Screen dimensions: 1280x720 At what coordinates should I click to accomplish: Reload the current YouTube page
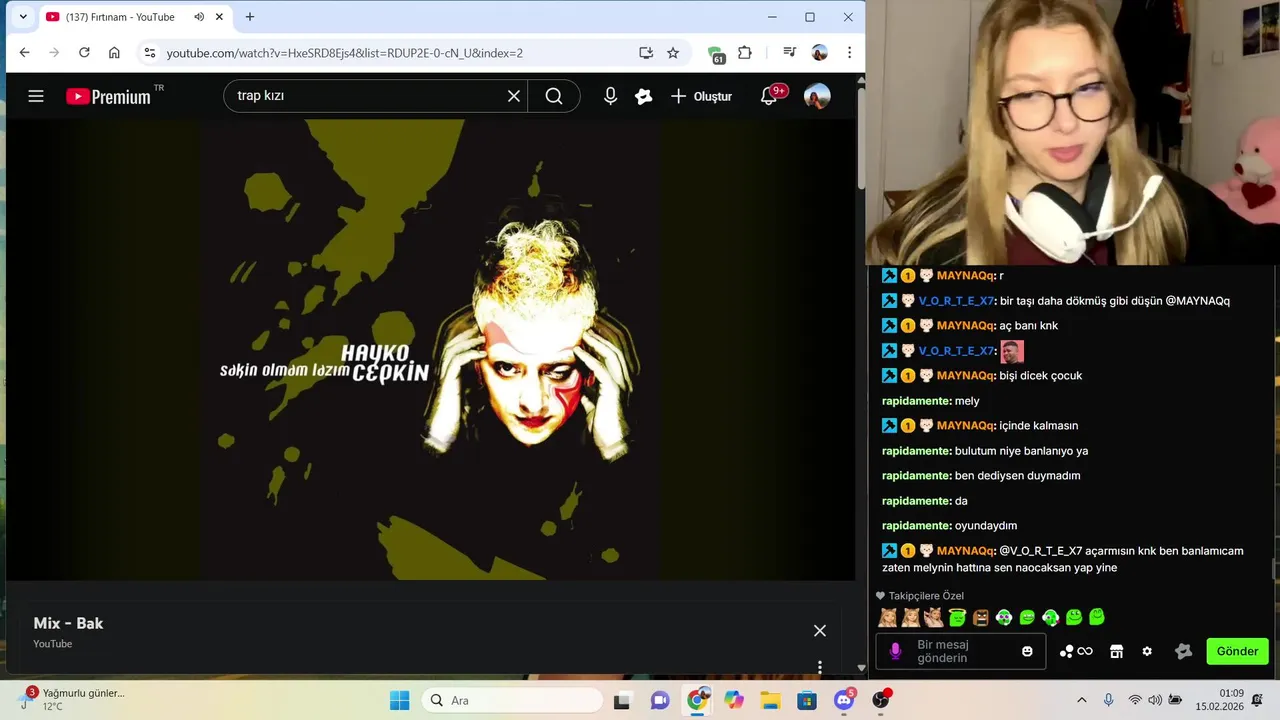(x=84, y=53)
